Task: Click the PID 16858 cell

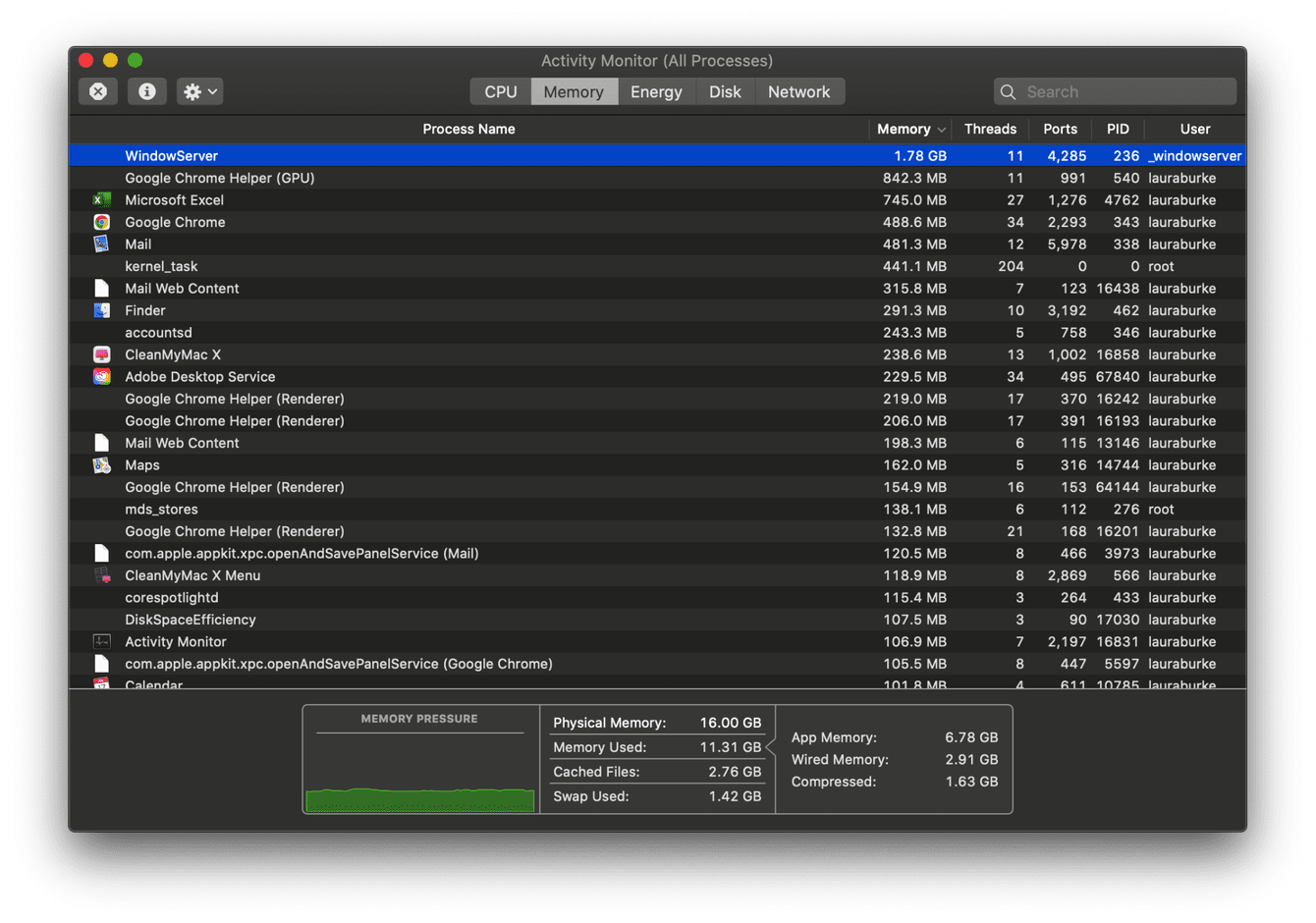Action: (1118, 354)
